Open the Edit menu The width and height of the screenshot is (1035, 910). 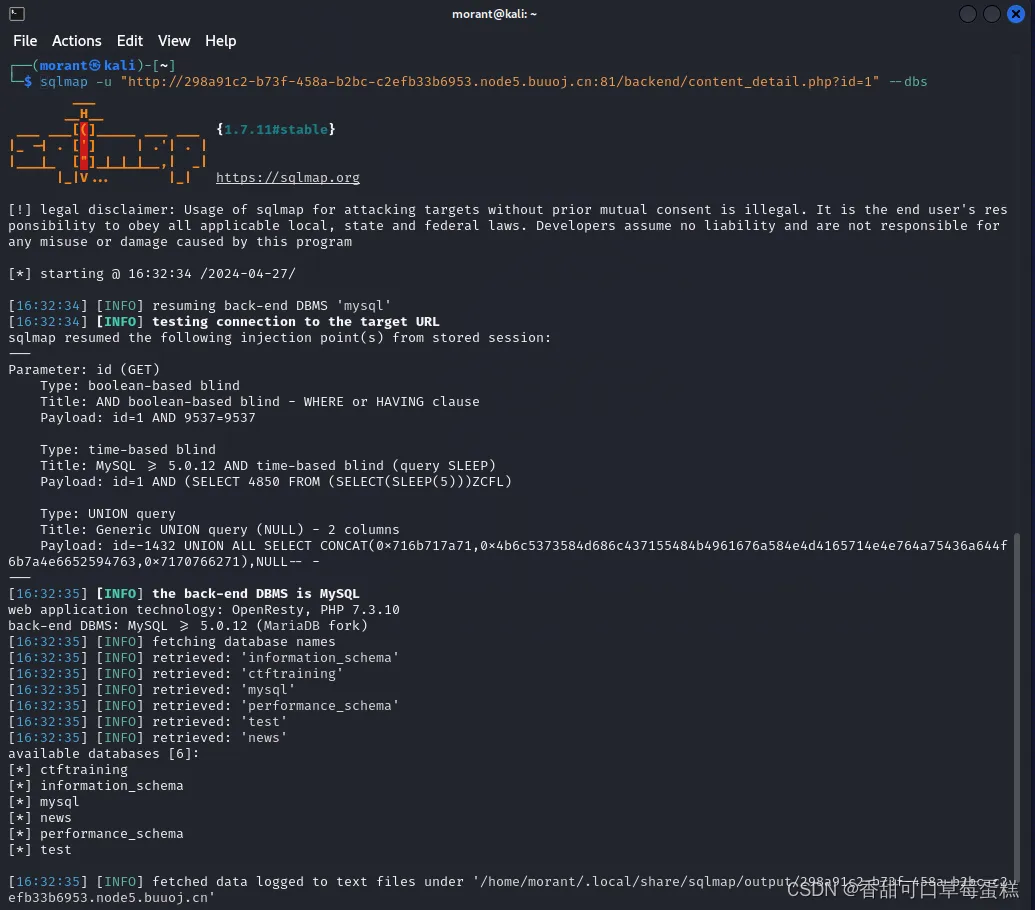[130, 41]
